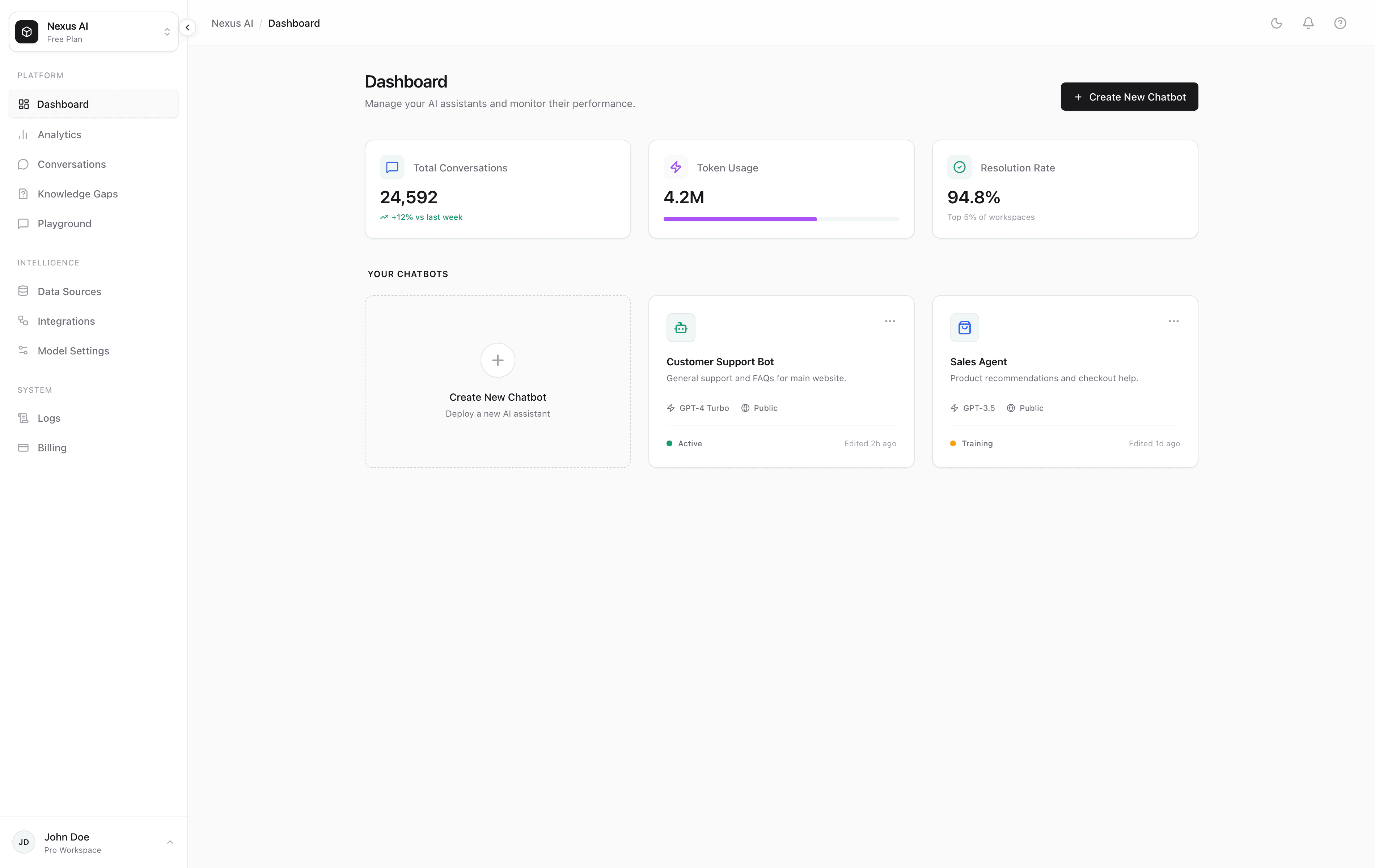Click the 4.2M token usage value

click(684, 197)
